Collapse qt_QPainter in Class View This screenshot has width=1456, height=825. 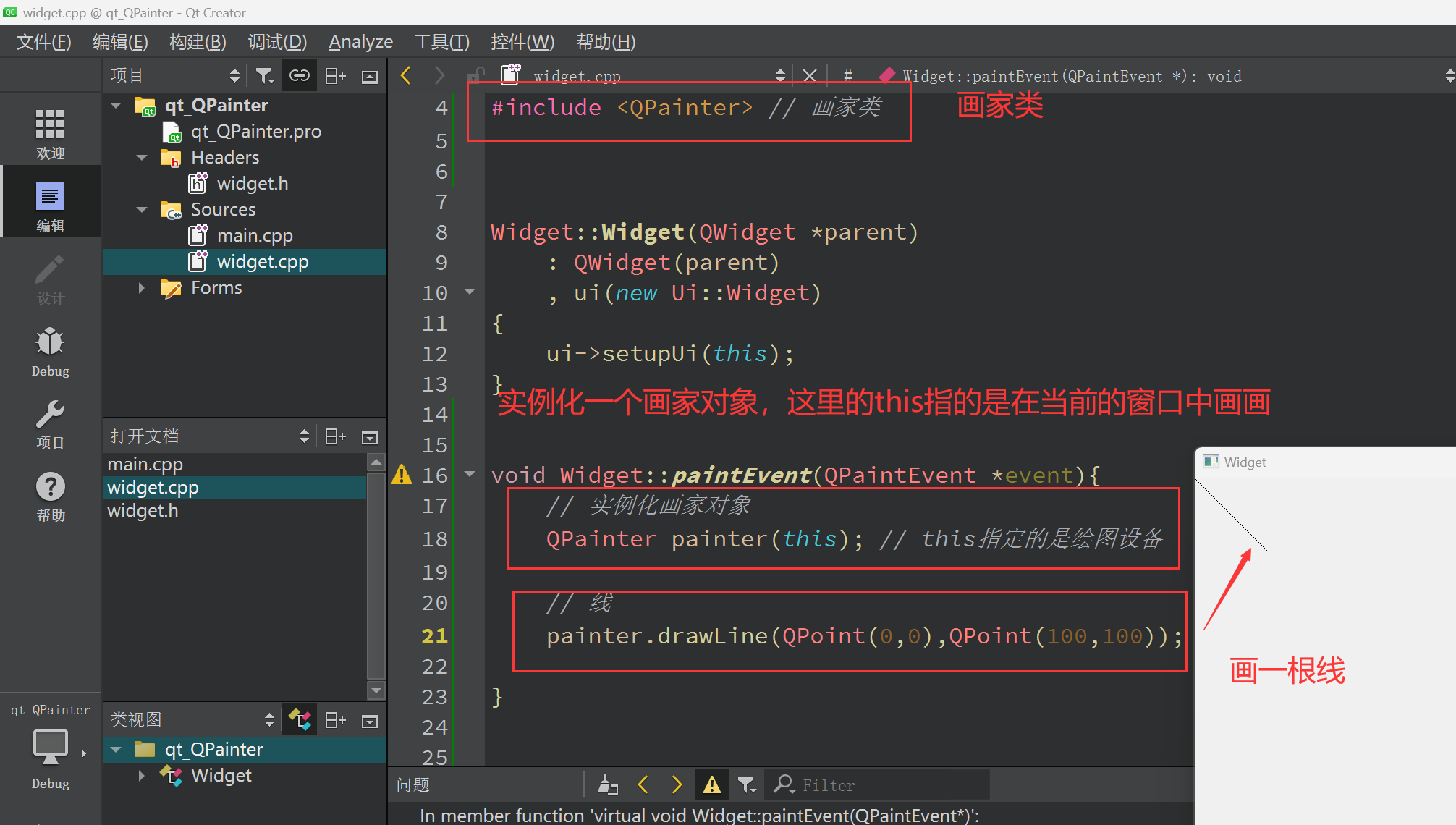117,750
